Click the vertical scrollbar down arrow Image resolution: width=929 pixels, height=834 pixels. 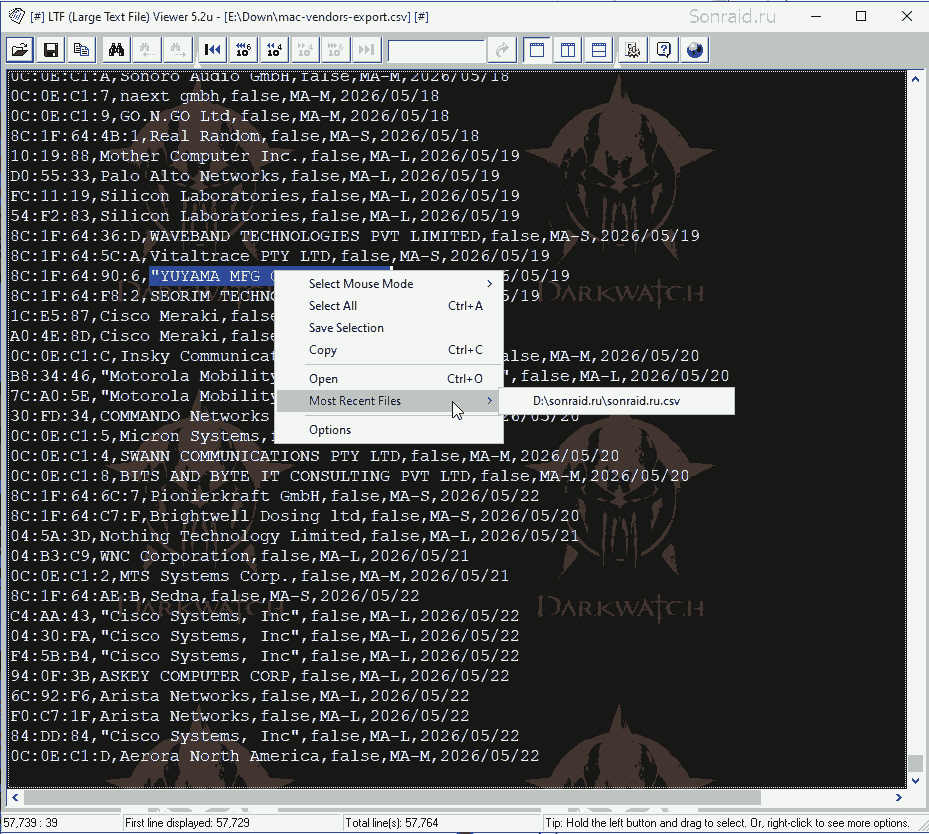click(x=915, y=781)
